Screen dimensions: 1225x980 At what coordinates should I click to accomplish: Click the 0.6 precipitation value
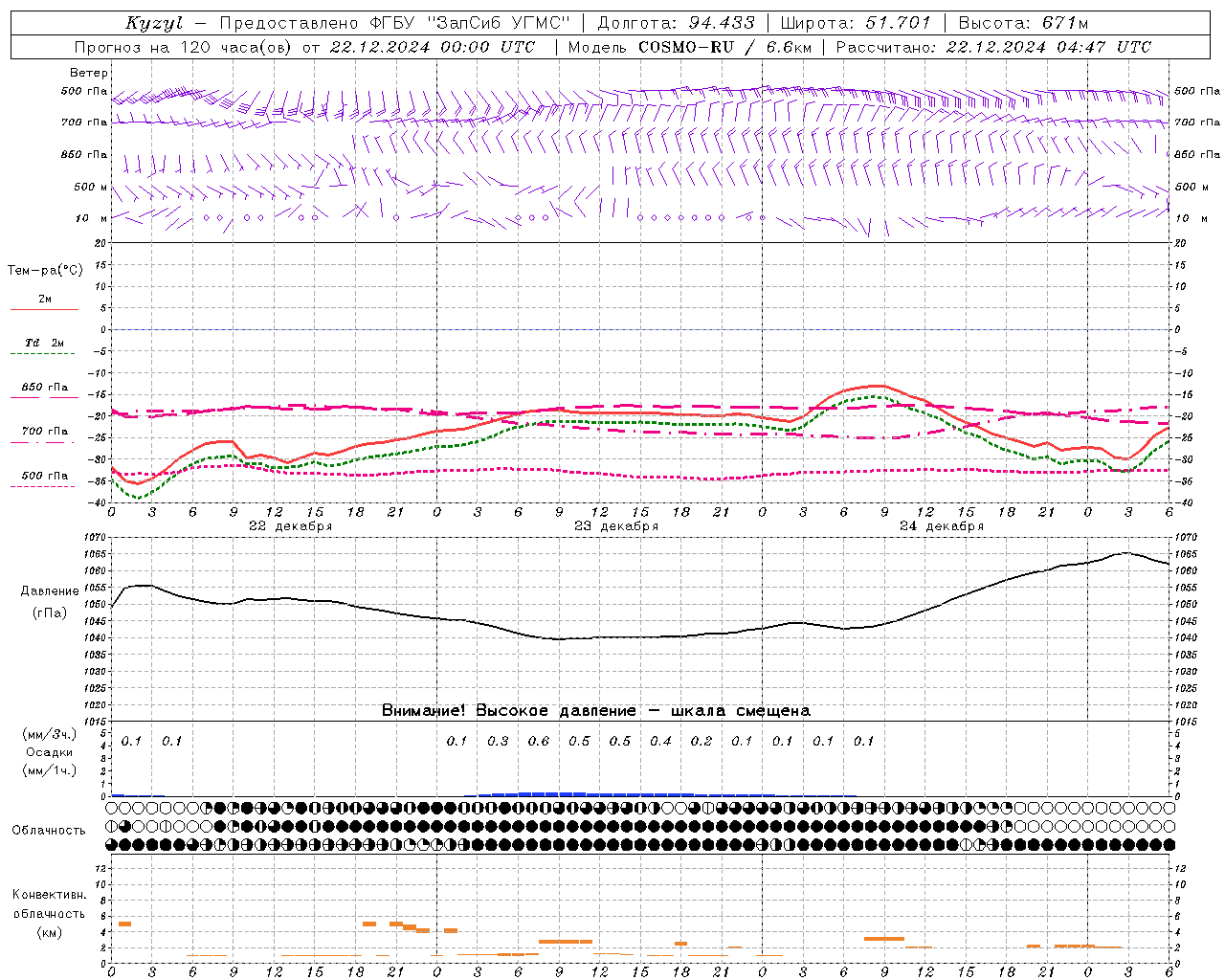[539, 741]
